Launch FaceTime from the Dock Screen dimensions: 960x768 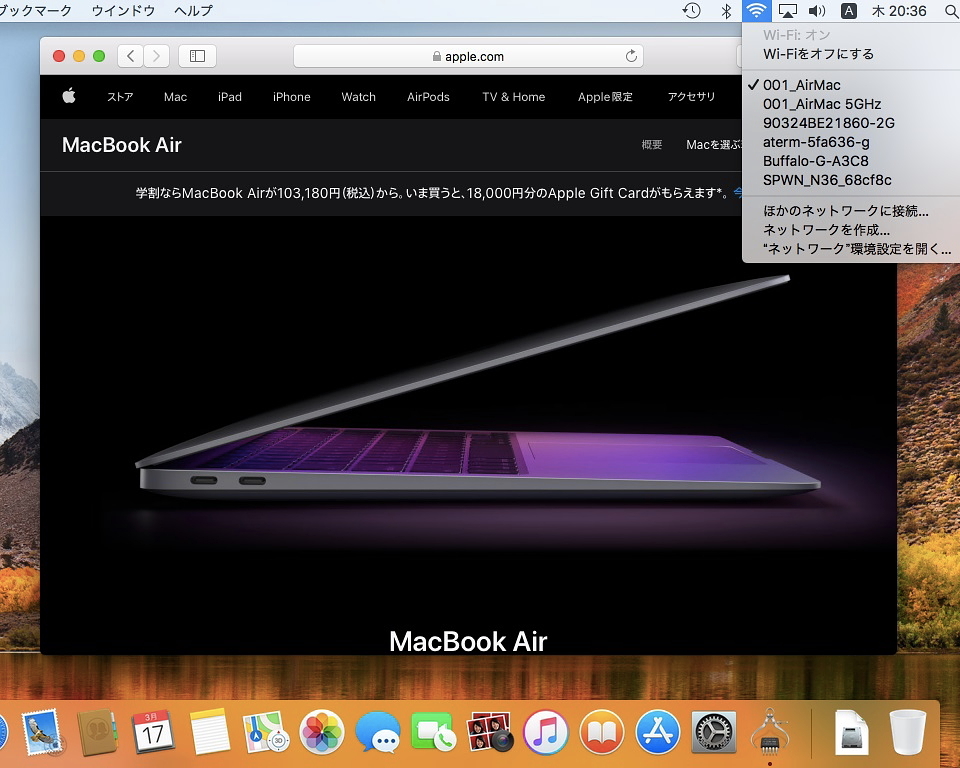pos(433,732)
